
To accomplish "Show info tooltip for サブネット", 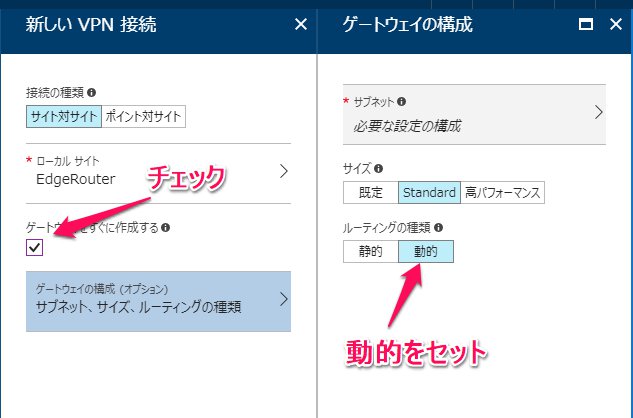I will (401, 102).
